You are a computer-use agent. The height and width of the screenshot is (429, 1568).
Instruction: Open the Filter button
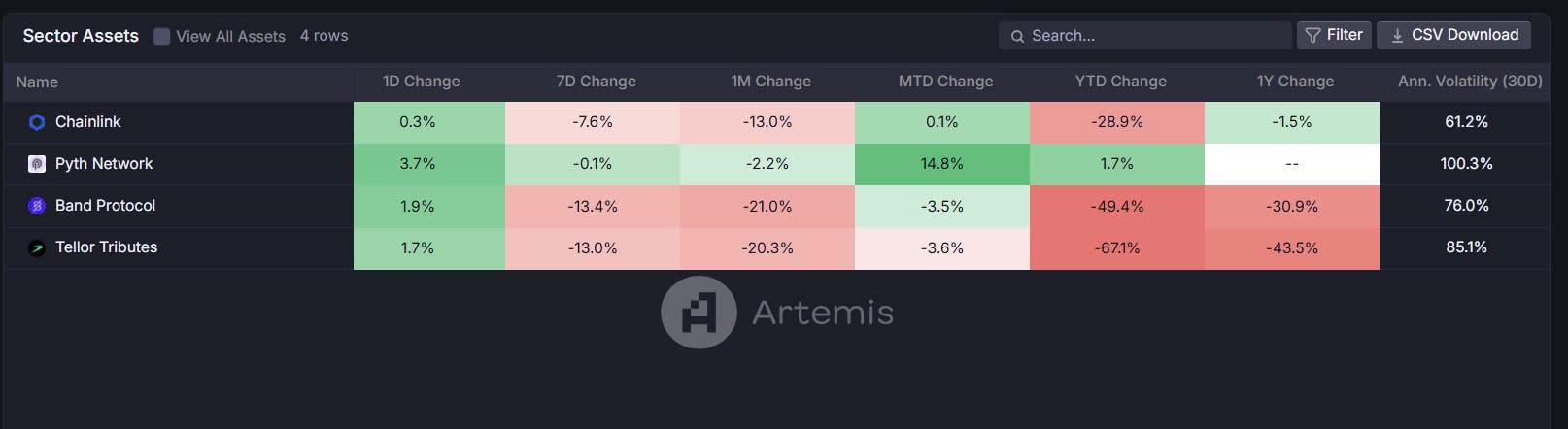1334,35
